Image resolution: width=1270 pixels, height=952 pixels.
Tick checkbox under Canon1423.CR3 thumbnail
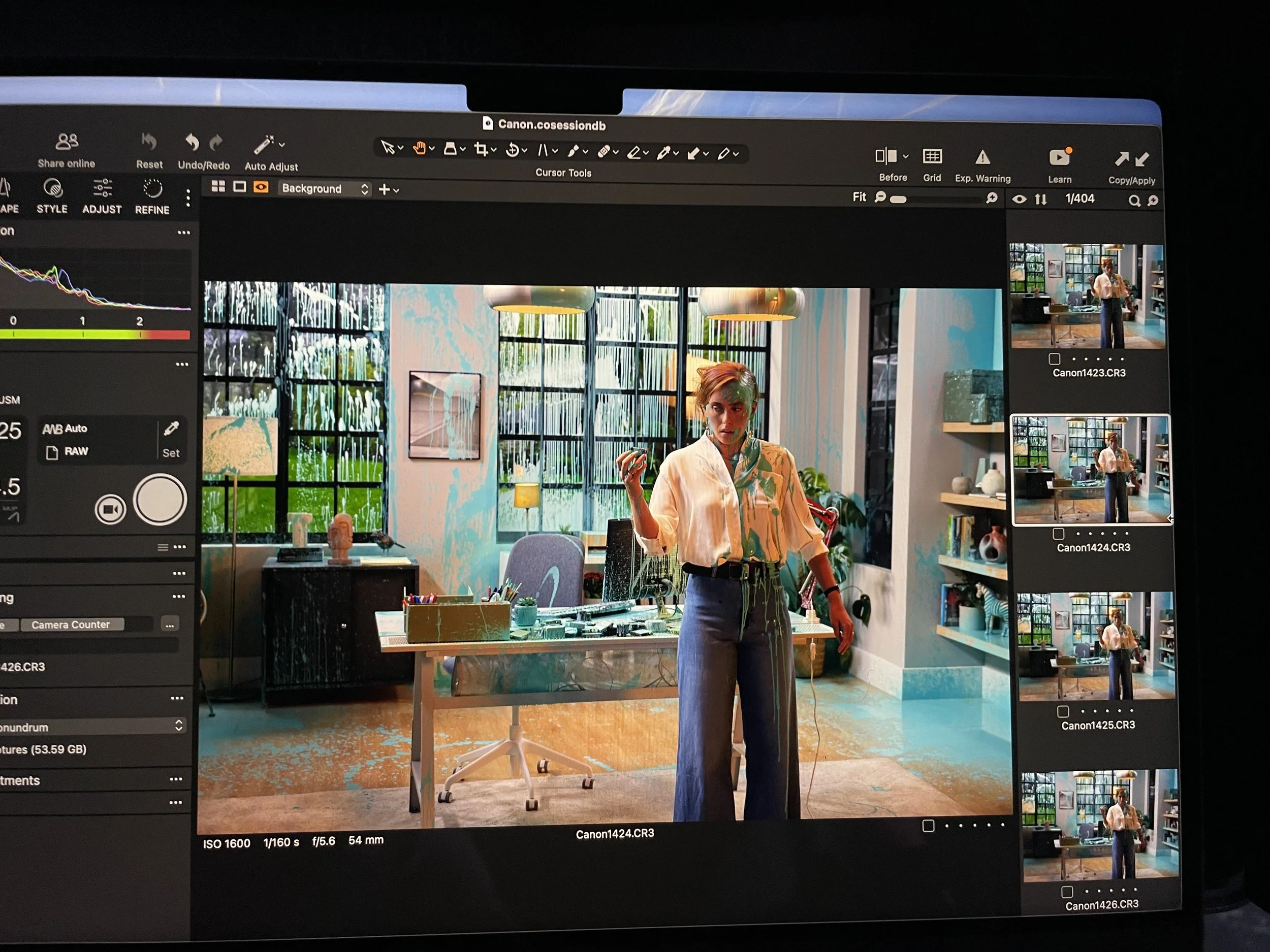point(1054,359)
